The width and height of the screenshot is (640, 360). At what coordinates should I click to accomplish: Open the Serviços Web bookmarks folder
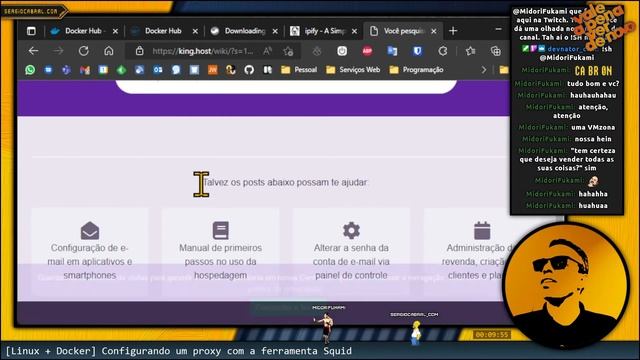(353, 70)
